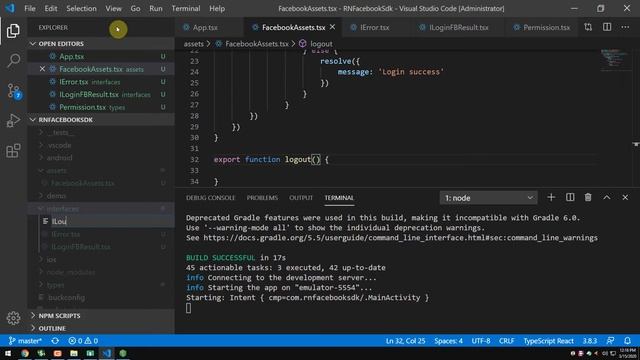
Task: Open the View menu
Action: click(x=113, y=8)
